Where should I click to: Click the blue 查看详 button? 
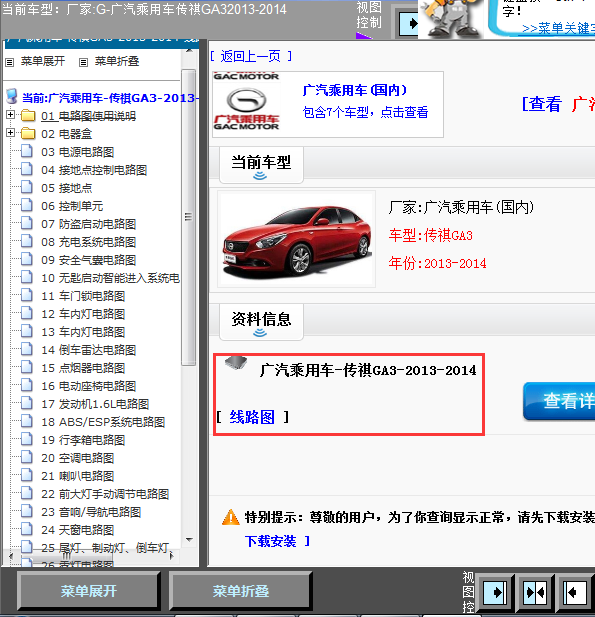[x=559, y=401]
